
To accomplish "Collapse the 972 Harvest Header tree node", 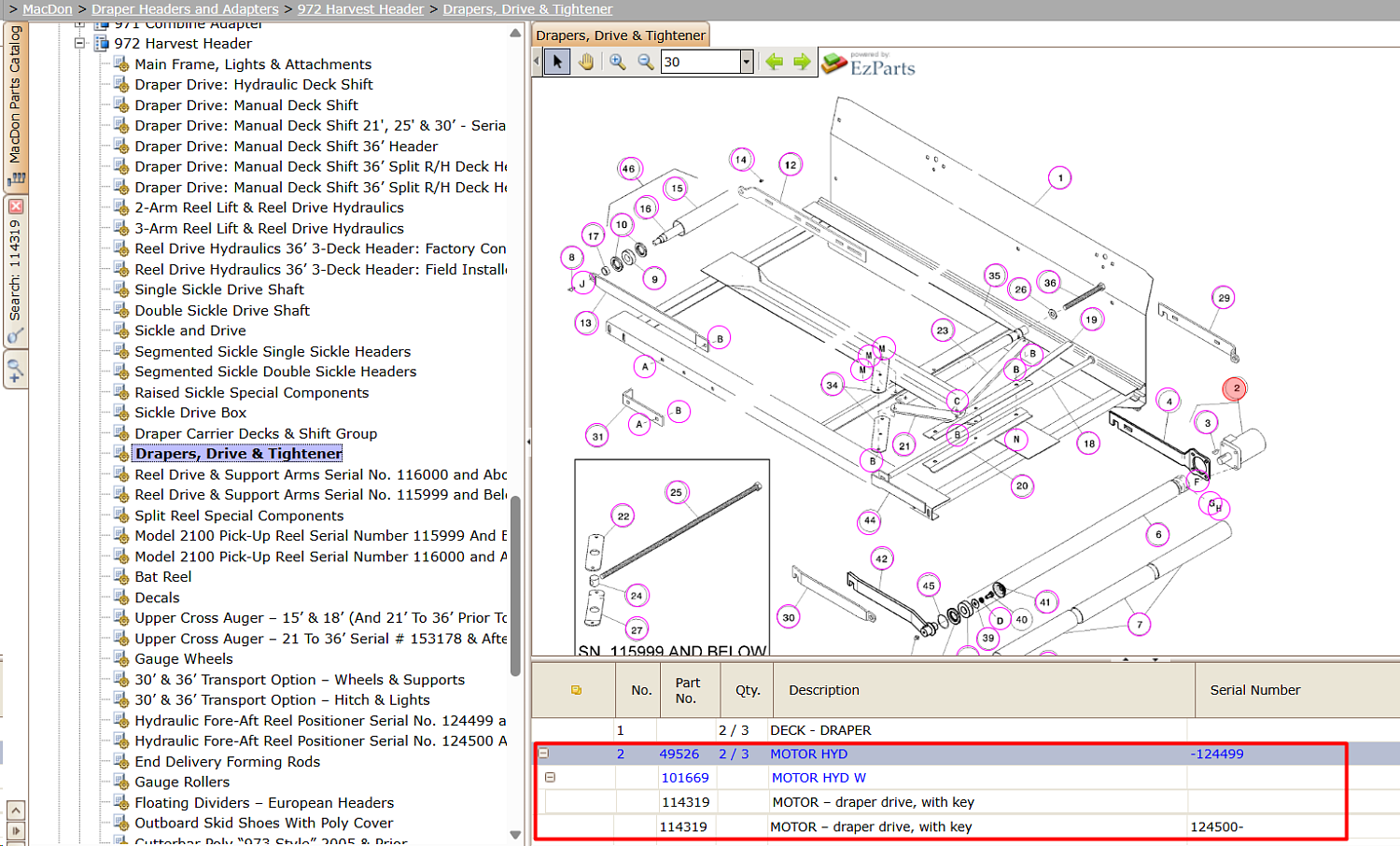I will click(x=80, y=43).
